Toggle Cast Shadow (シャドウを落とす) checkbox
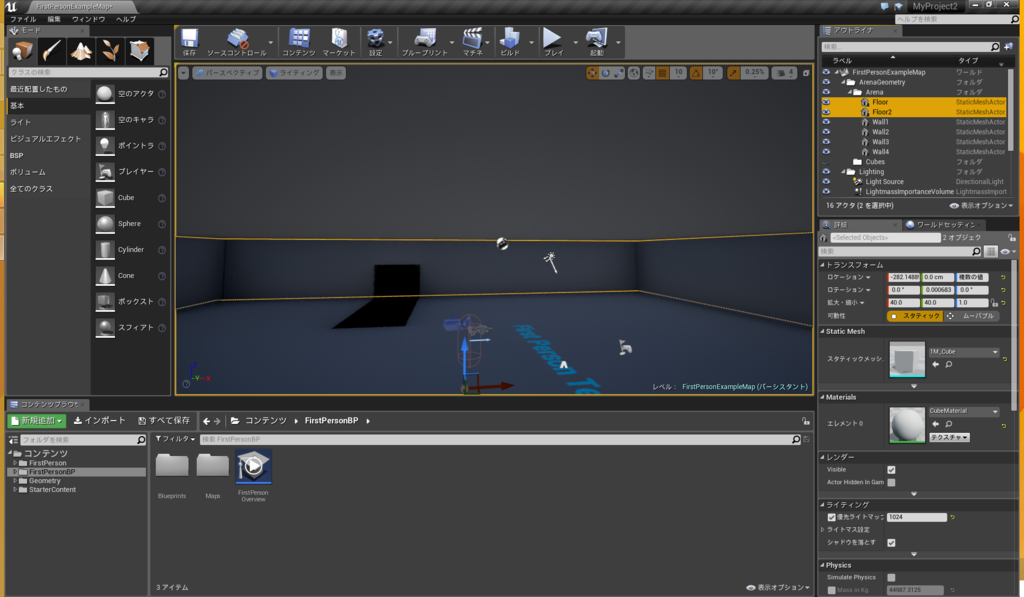The height and width of the screenshot is (597, 1024). [x=891, y=543]
